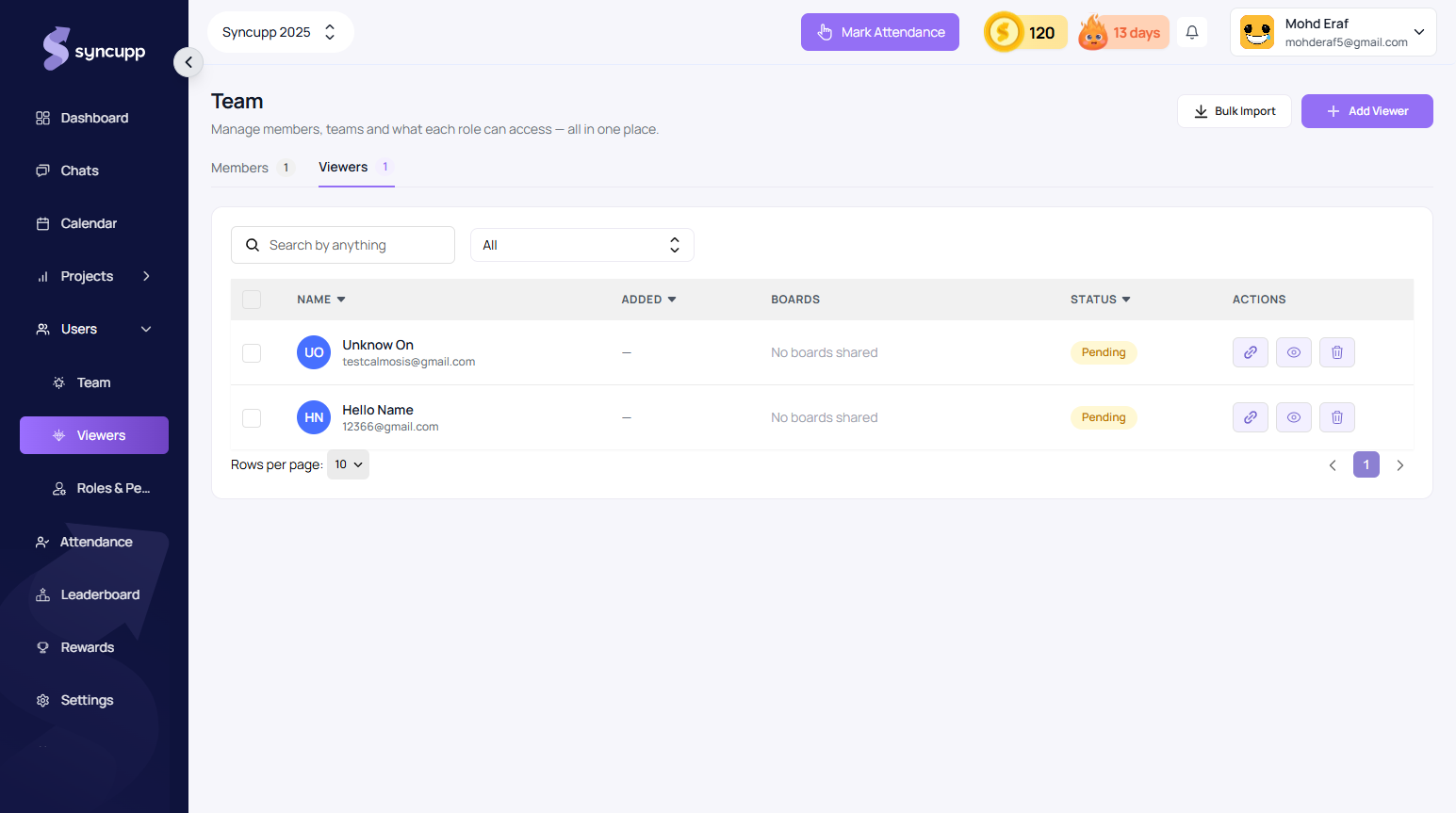Switch to the Viewers tab

tap(356, 167)
